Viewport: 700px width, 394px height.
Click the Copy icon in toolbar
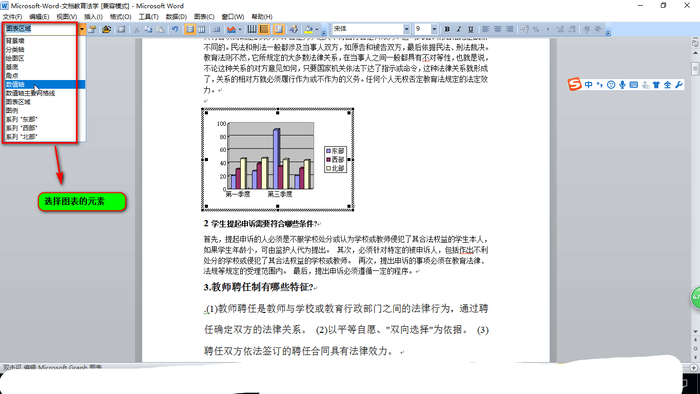click(x=148, y=29)
